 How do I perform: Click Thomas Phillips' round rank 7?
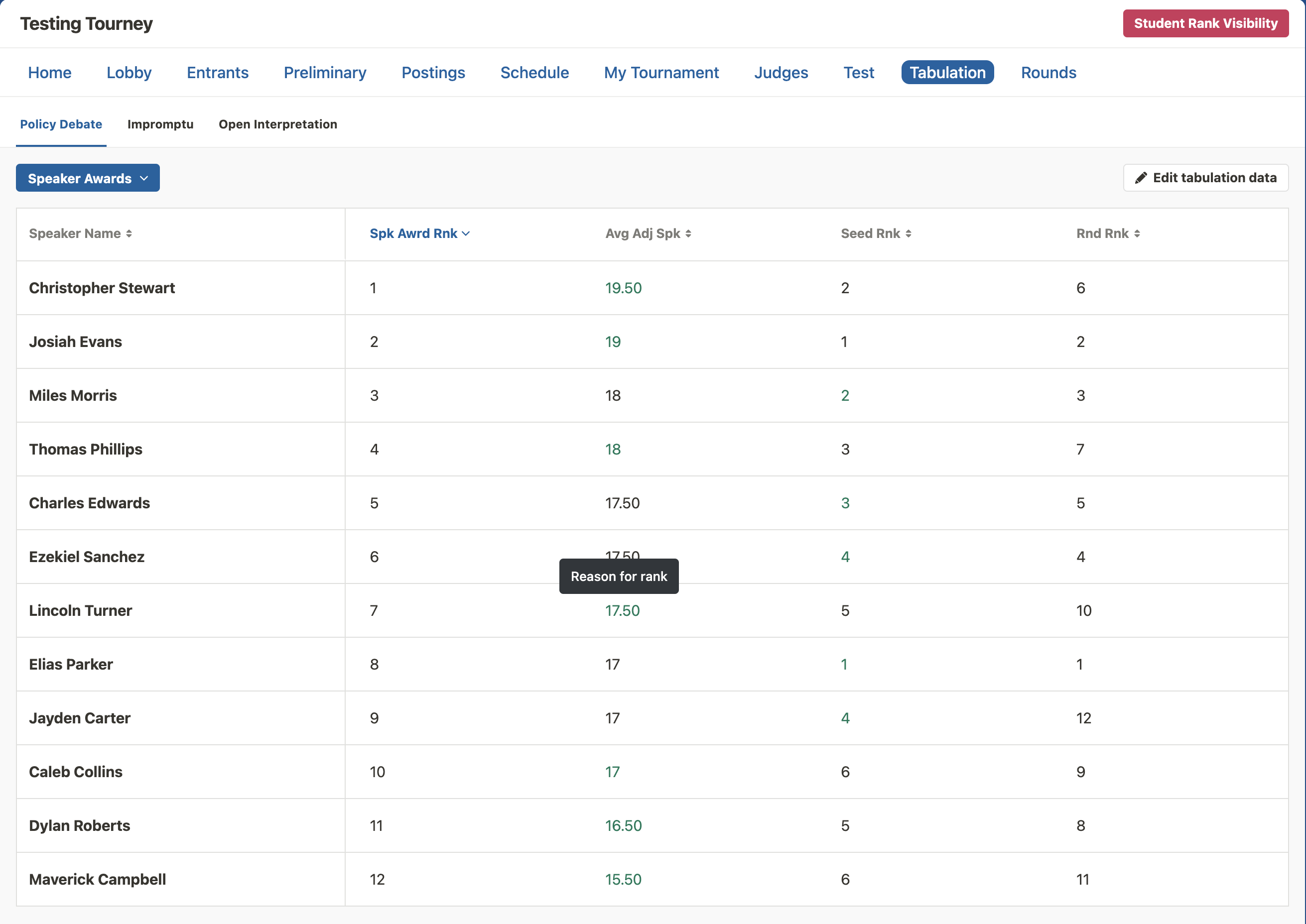(x=1080, y=450)
